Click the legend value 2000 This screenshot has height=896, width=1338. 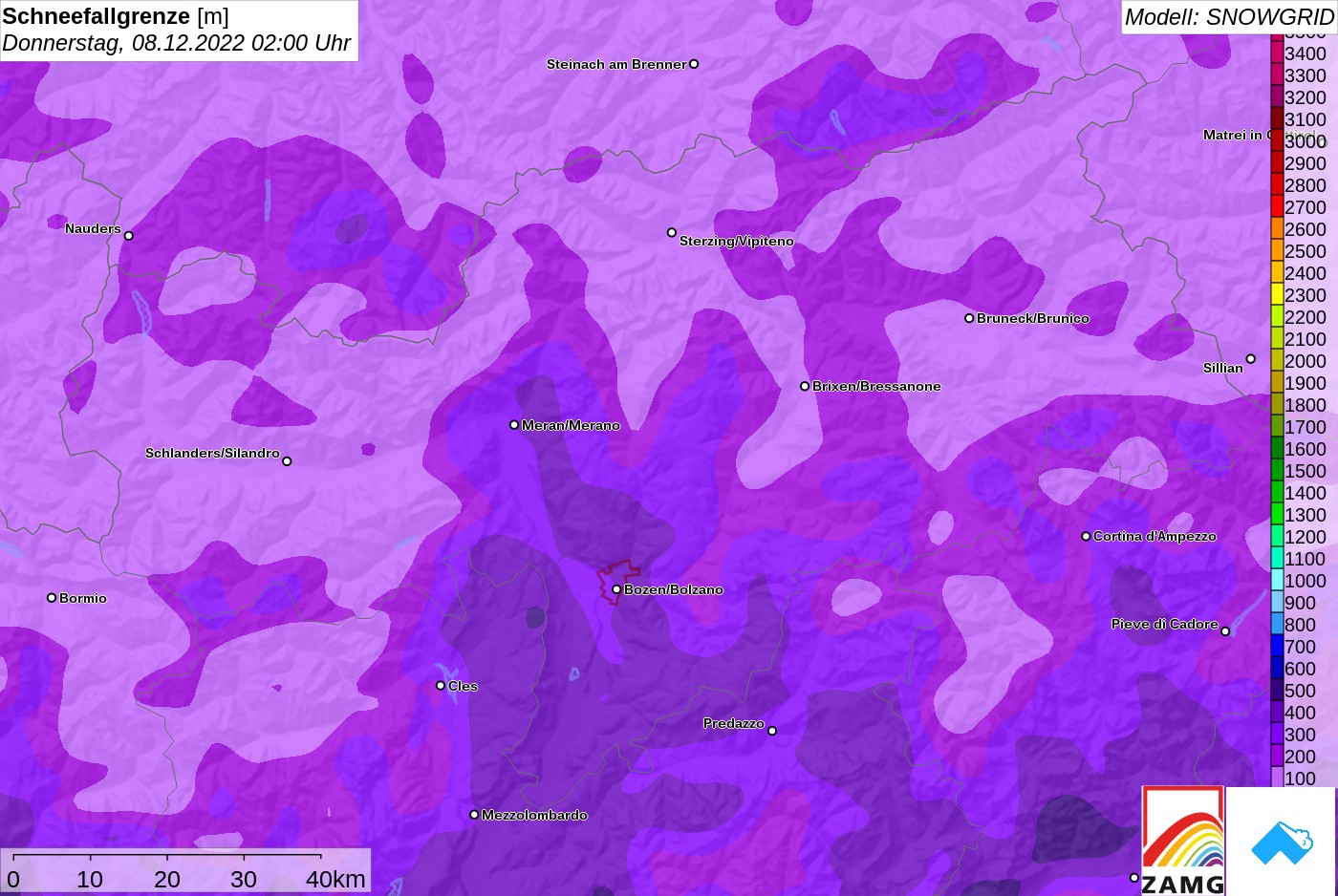1306,361
